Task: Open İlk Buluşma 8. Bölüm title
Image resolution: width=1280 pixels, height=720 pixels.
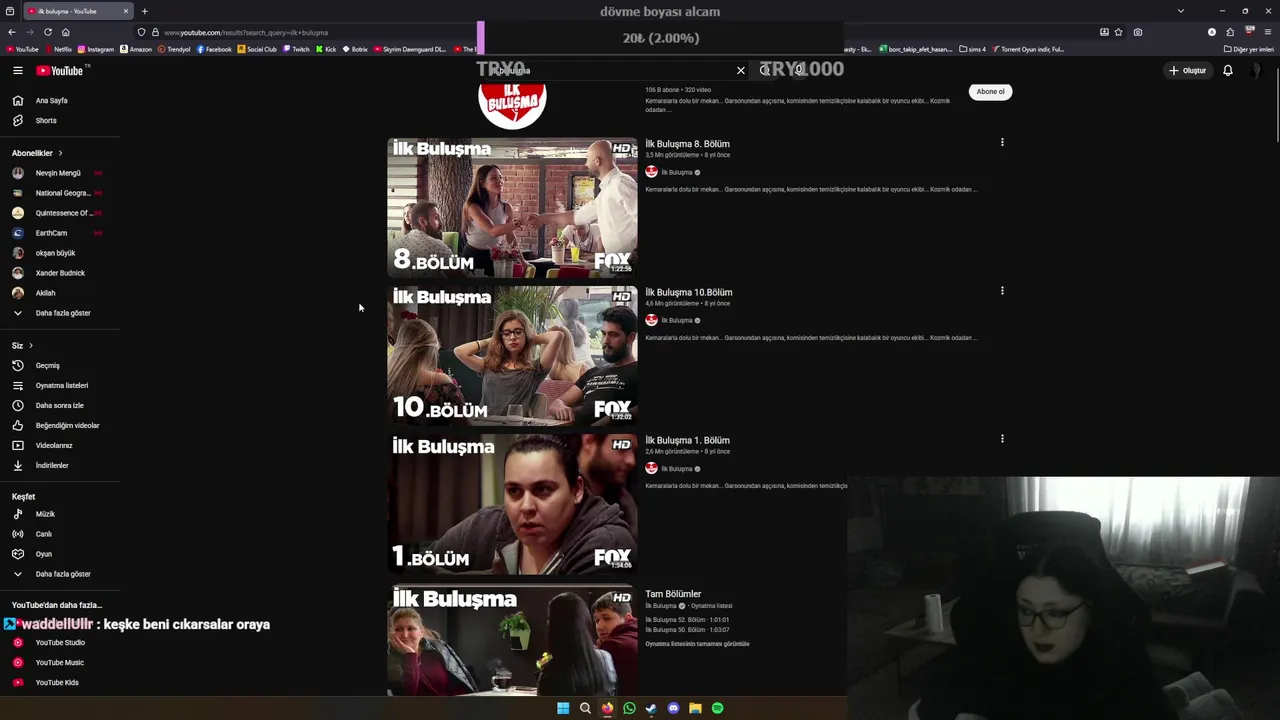Action: (x=687, y=144)
